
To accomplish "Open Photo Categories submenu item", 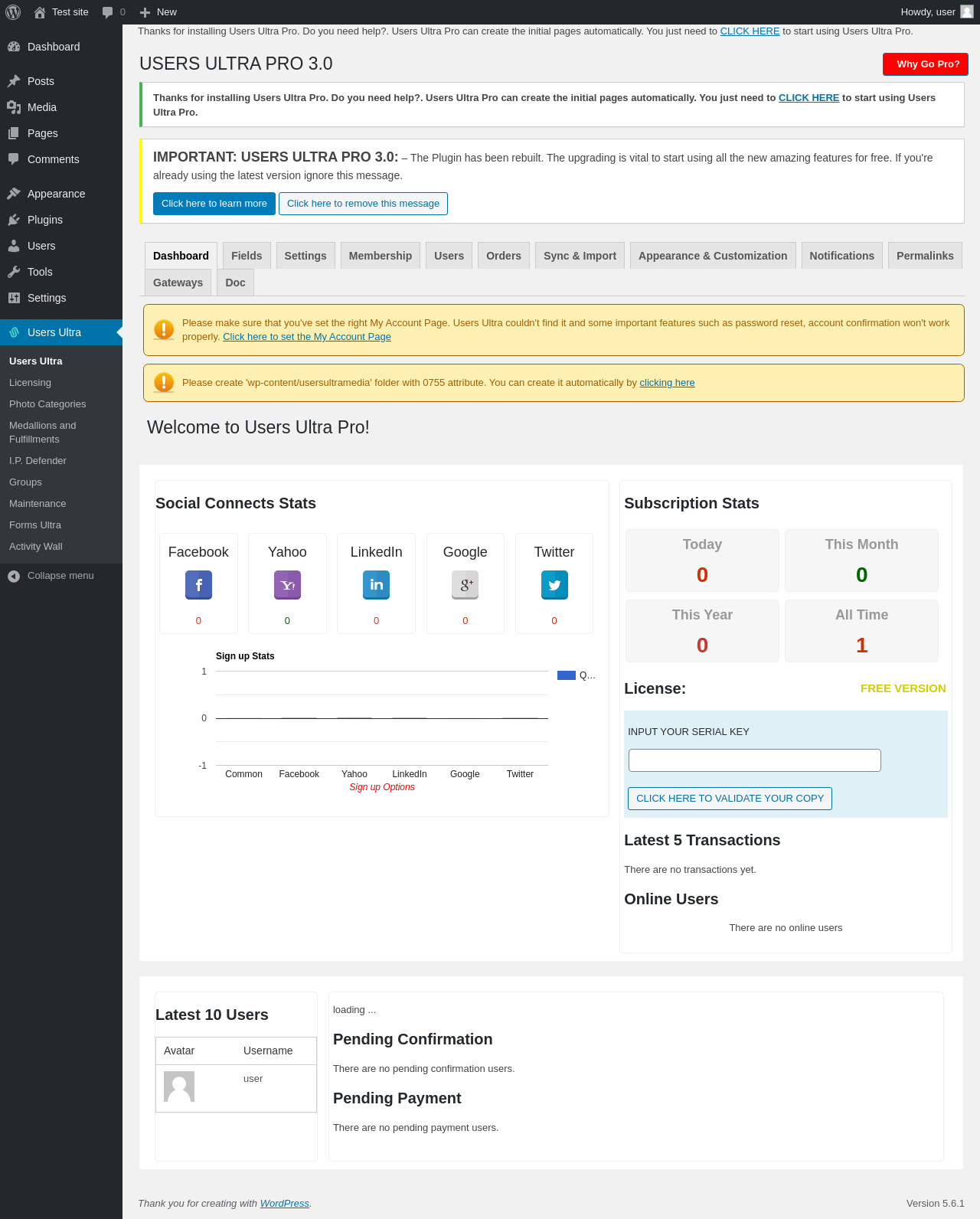I will [x=47, y=404].
